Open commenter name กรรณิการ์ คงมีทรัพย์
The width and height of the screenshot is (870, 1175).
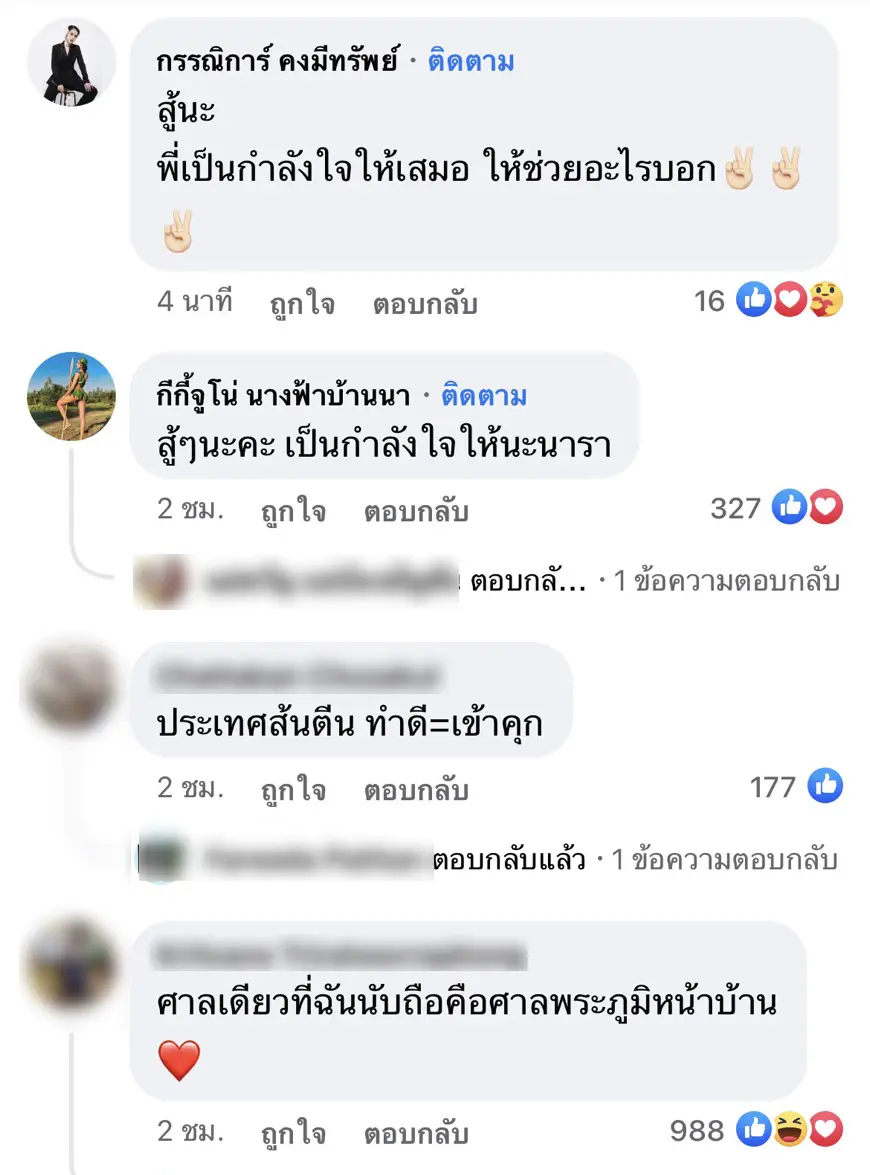[277, 61]
